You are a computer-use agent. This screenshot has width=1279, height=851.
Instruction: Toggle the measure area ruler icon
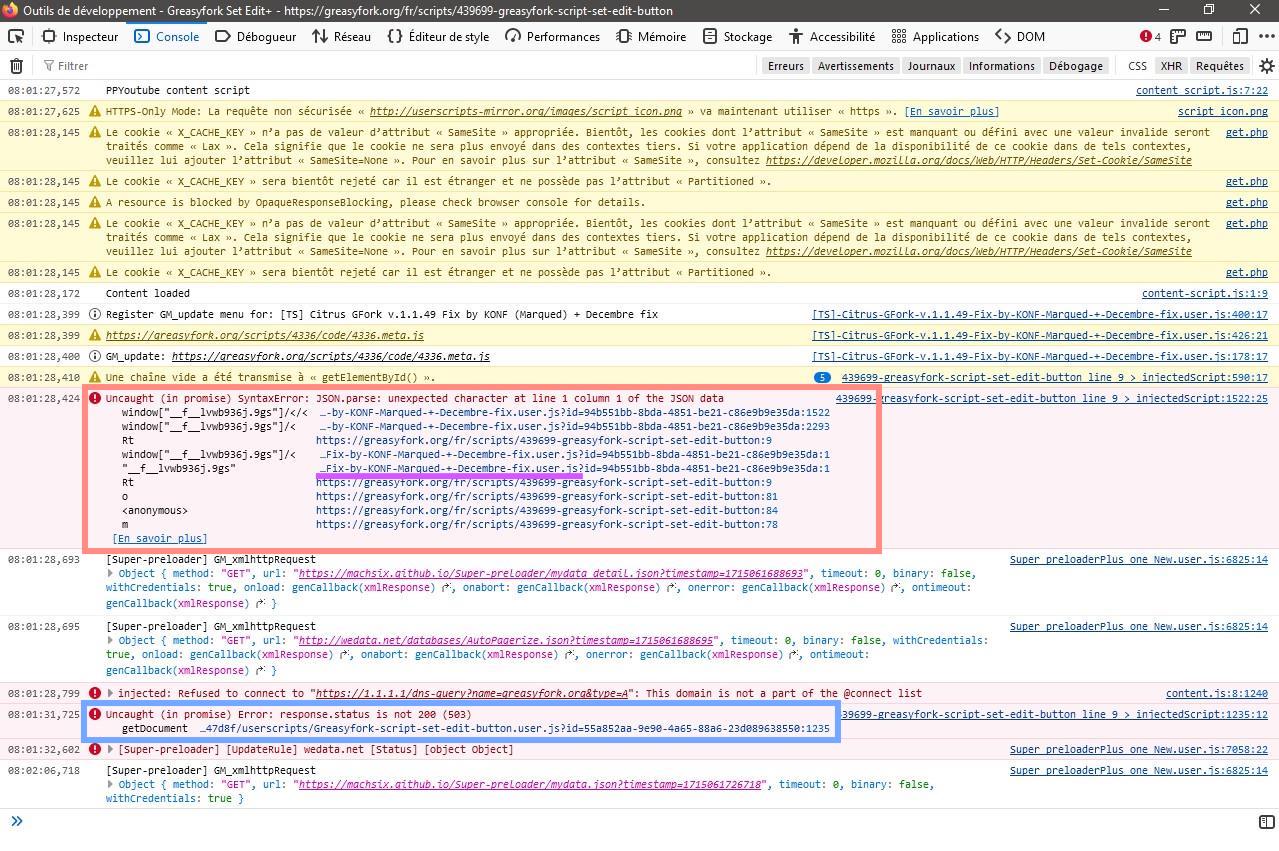point(1204,36)
